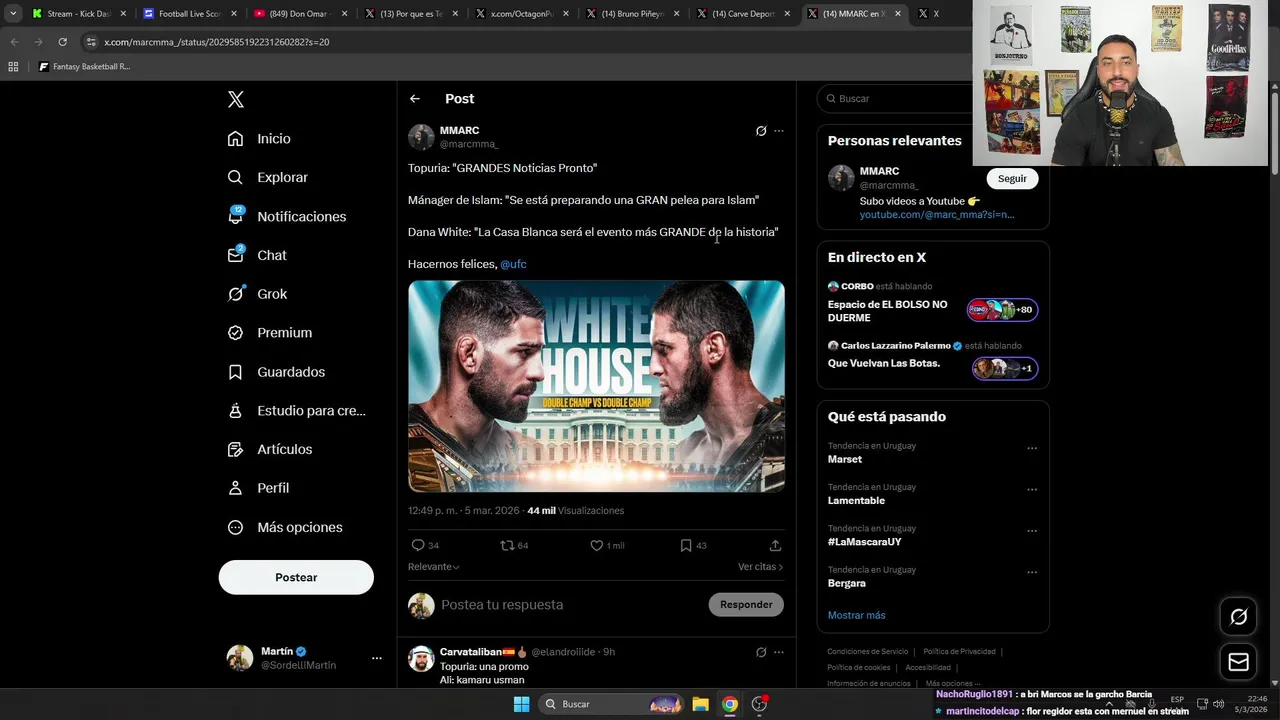Open Chrome from taskbar
The width and height of the screenshot is (1280, 720).
pyautogui.click(x=730, y=704)
